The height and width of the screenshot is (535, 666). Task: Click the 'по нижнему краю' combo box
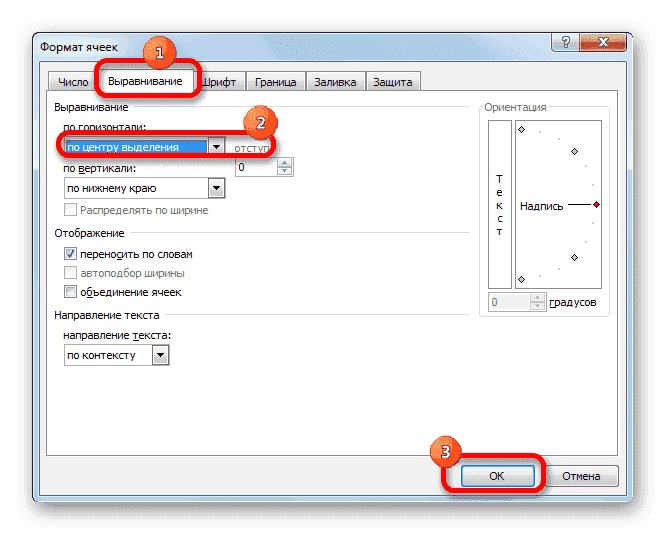pos(144,188)
